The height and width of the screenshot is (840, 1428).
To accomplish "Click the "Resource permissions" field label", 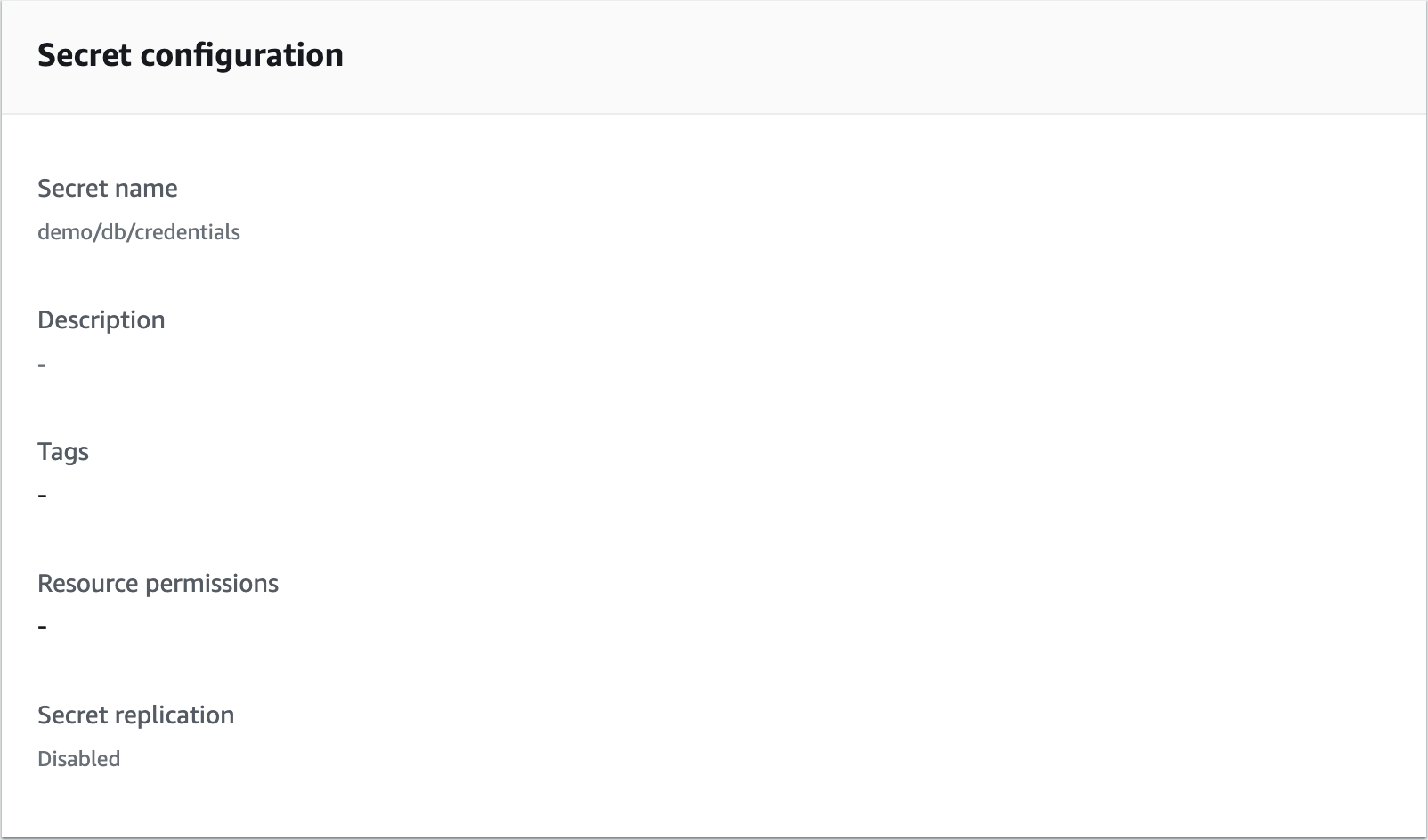I will coord(158,584).
